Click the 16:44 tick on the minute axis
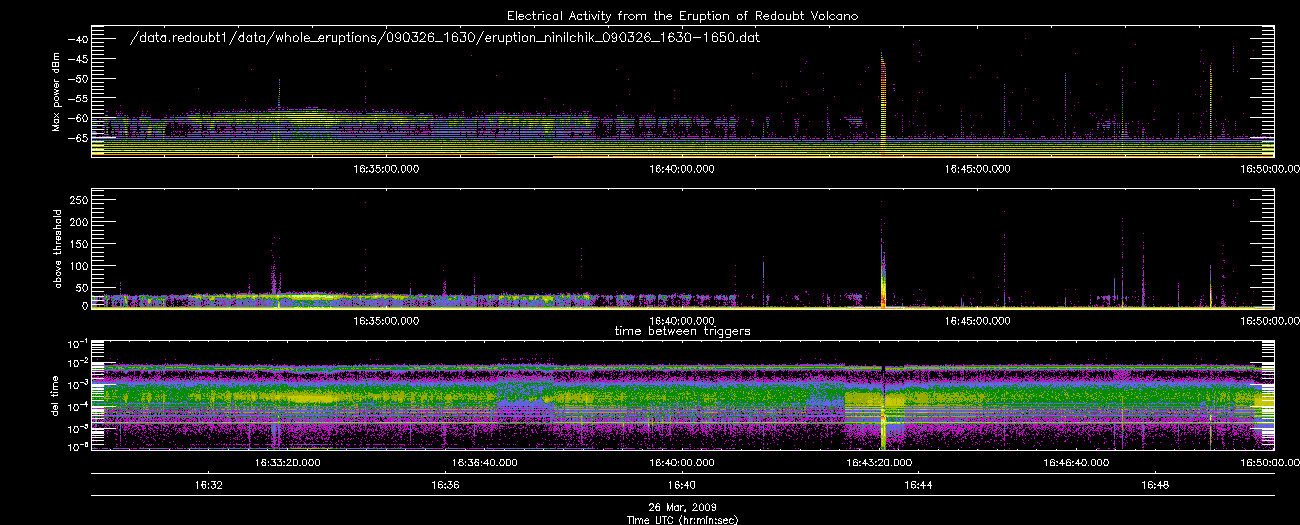The image size is (1300, 525). (918, 485)
